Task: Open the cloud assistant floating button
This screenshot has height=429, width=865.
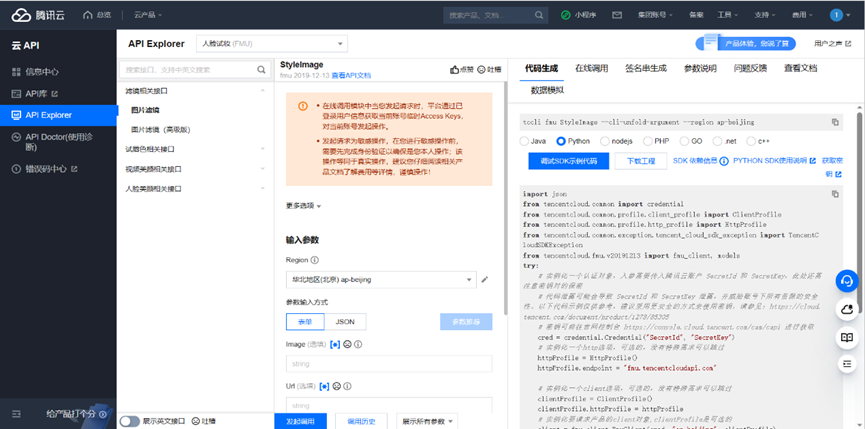Action: coord(847,309)
